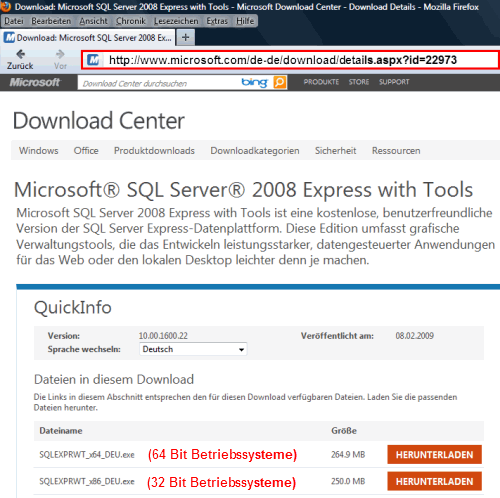Click the Größe column header
Viewport: 500px width, 498px height.
(x=344, y=431)
